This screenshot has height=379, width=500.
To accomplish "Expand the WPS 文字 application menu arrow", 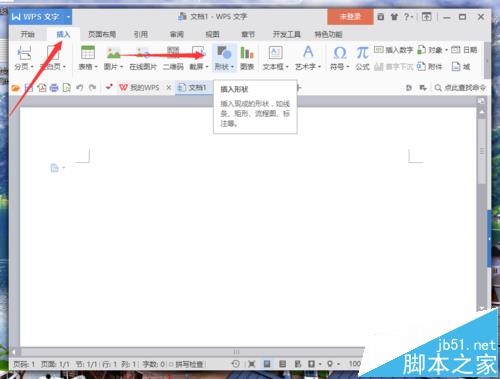I will coord(68,17).
